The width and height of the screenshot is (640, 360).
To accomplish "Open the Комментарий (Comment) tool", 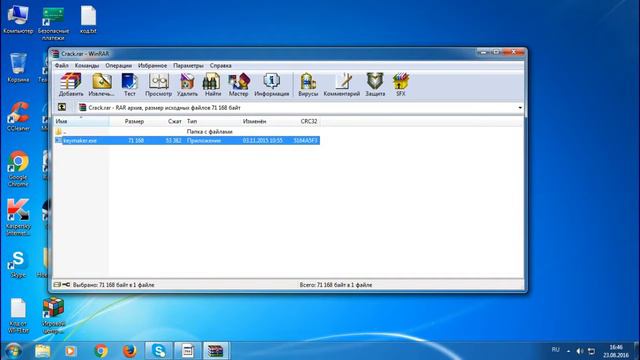I will [x=342, y=85].
